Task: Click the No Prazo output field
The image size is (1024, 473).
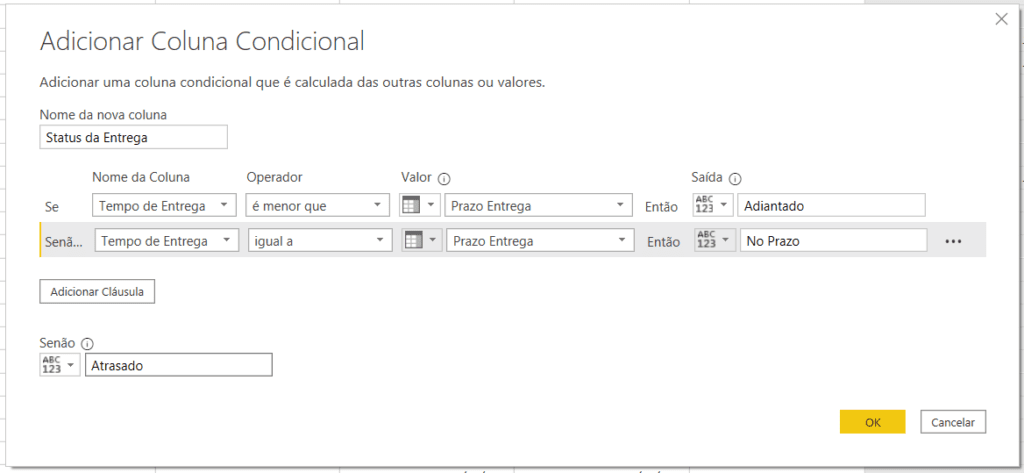Action: pyautogui.click(x=834, y=241)
